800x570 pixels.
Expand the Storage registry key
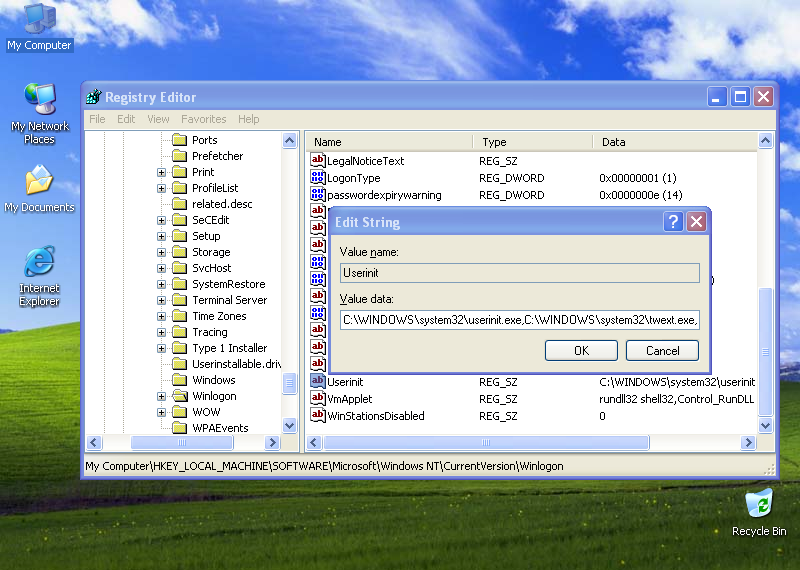pos(161,252)
